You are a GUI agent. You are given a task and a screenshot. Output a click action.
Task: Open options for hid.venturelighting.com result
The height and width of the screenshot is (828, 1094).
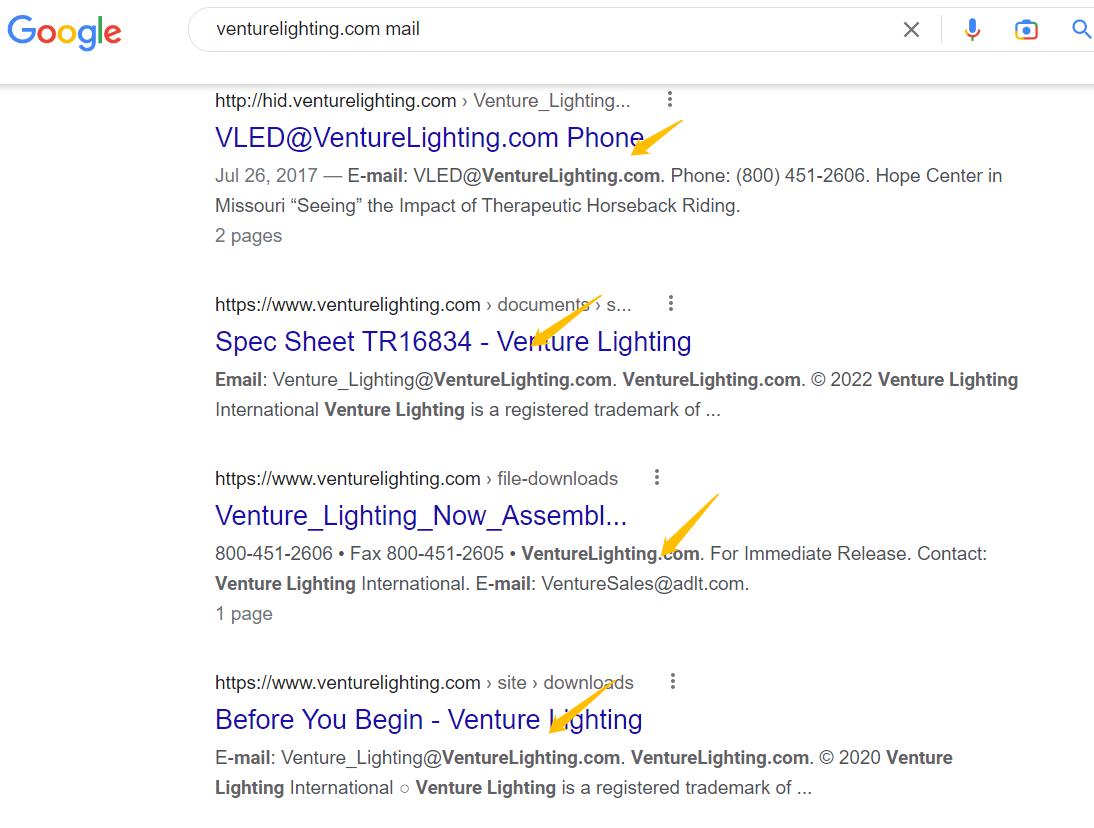(670, 99)
